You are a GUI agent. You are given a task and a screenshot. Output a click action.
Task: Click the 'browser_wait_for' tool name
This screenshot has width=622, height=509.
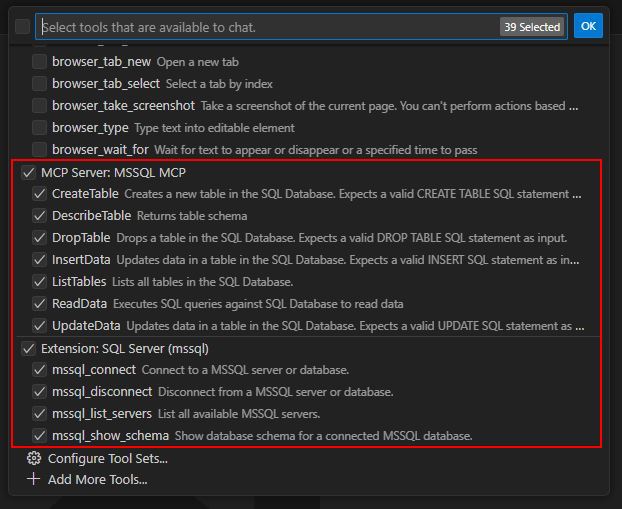(x=100, y=150)
